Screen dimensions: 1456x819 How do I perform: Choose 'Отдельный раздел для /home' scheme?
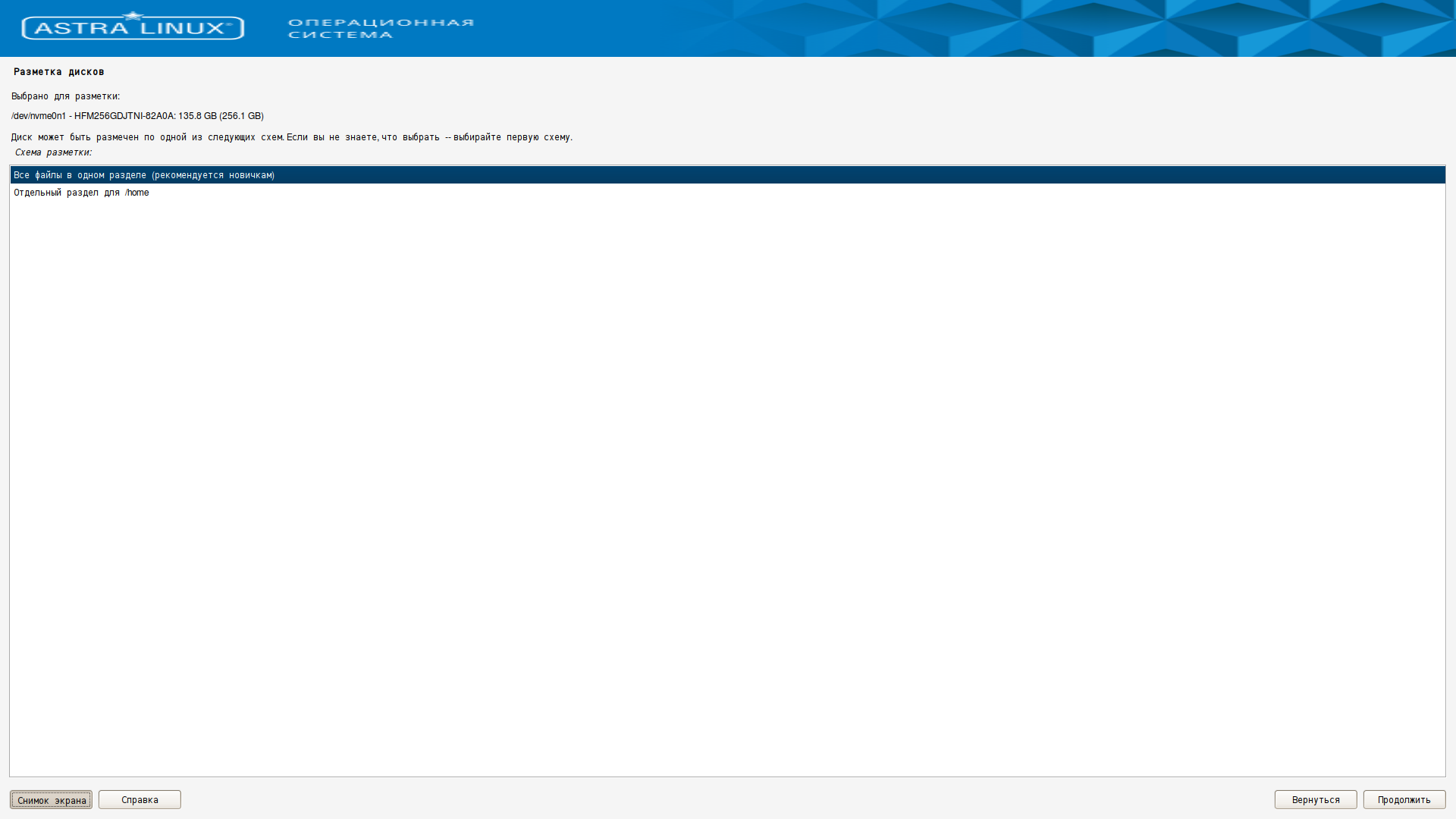[727, 193]
